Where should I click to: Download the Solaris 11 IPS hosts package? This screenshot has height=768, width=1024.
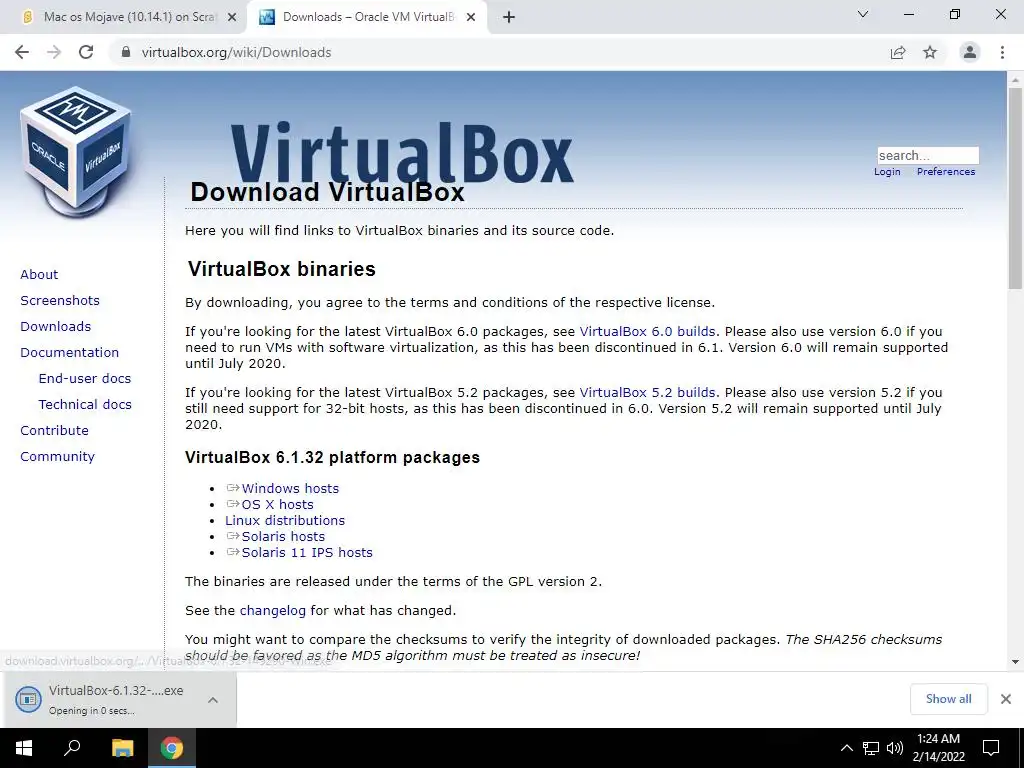tap(307, 552)
